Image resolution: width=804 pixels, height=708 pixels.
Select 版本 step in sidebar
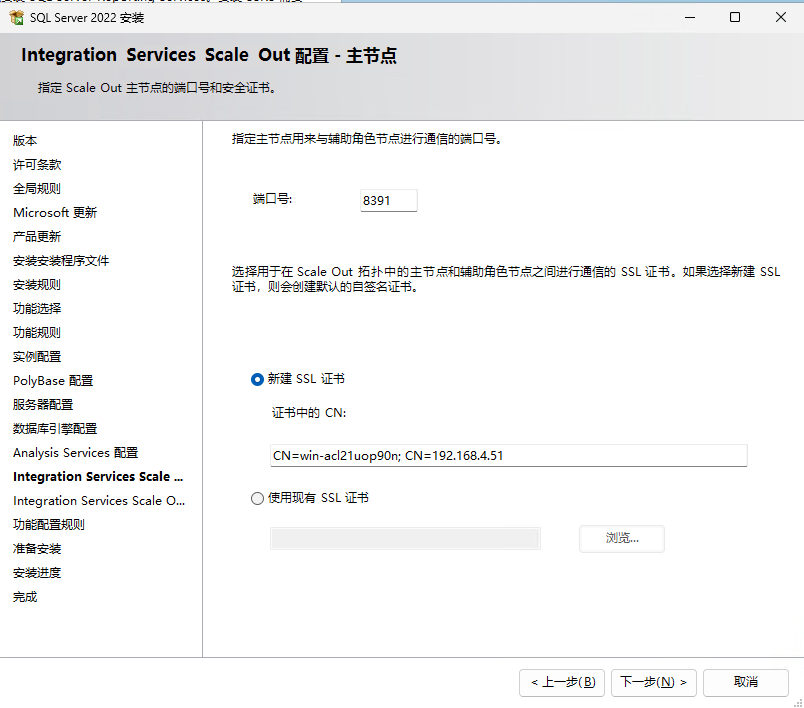[25, 140]
